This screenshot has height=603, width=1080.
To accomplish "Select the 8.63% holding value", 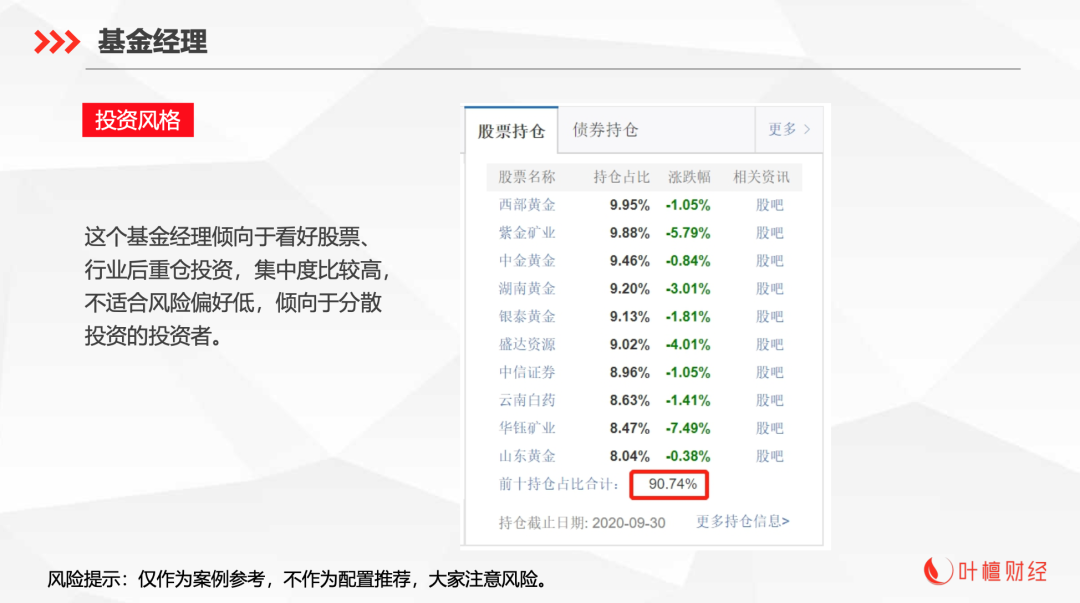I will click(x=630, y=400).
